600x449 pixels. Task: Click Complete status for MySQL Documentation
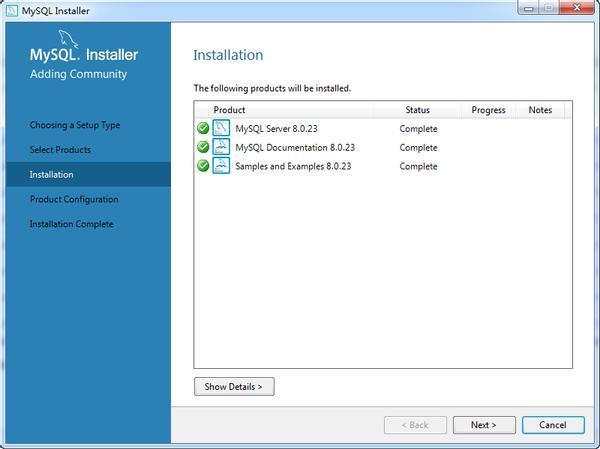[418, 148]
